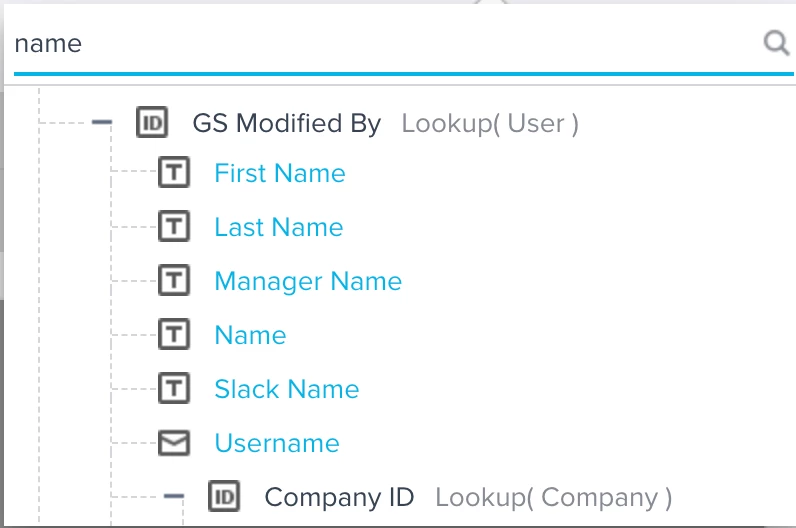Click the ID icon beside GS Modified By
Viewport: 796px width, 528px height.
[152, 122]
